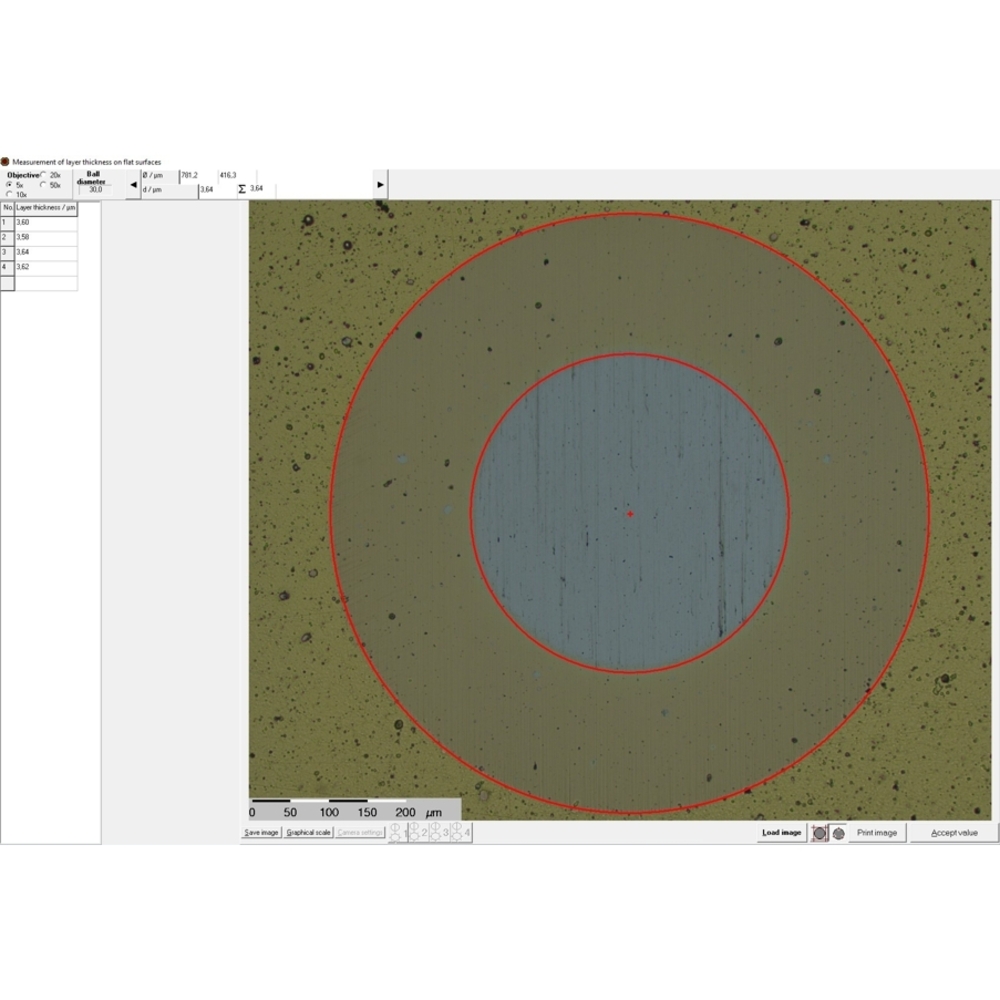Save the current image
This screenshot has height=1000, width=1000.
260,832
